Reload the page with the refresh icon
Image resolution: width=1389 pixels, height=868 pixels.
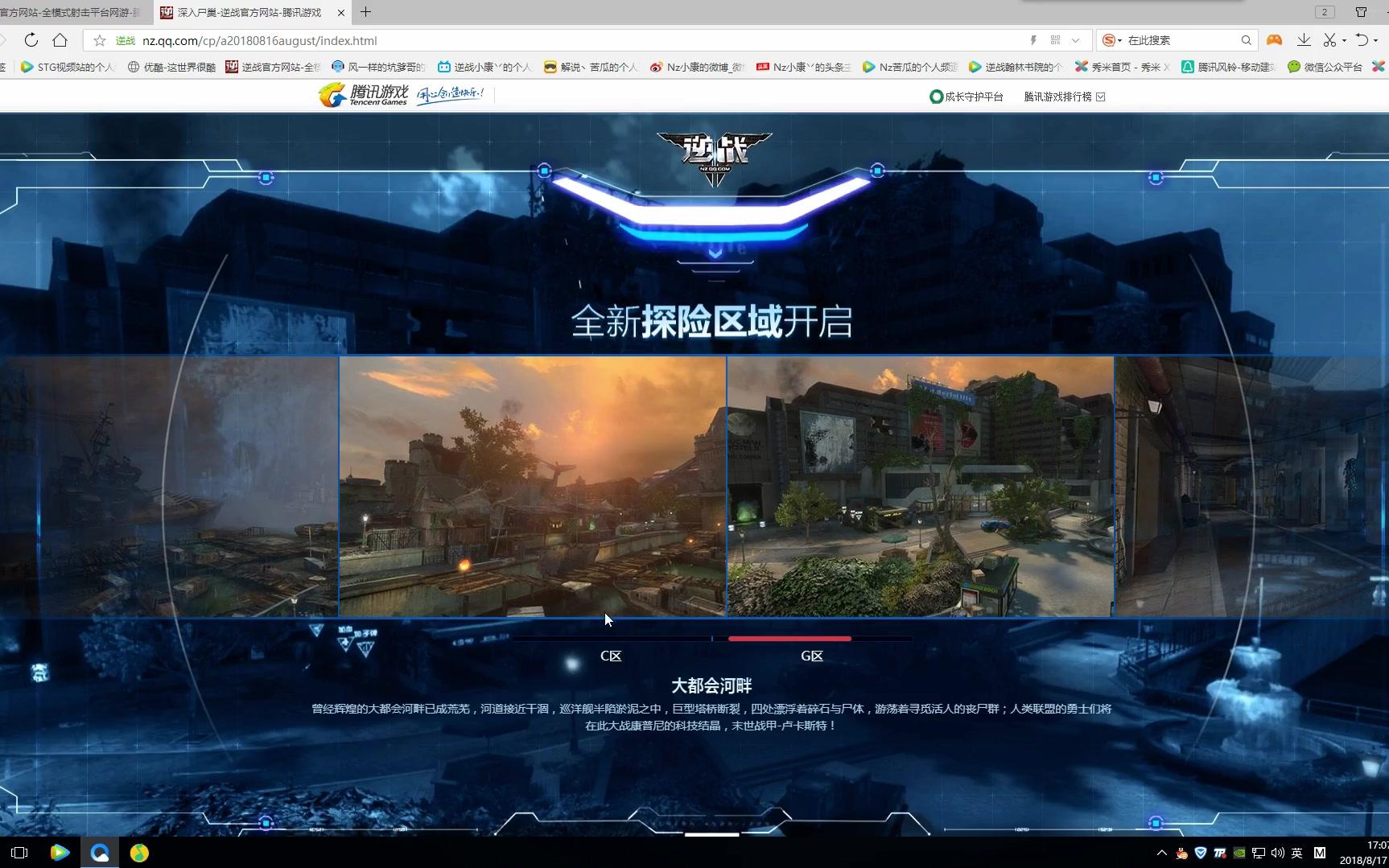(x=31, y=40)
